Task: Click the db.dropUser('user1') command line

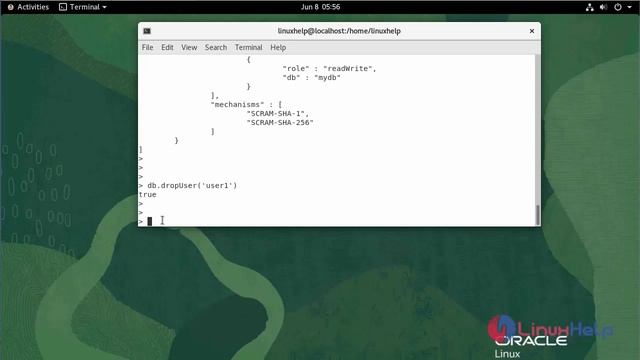Action: click(x=192, y=185)
